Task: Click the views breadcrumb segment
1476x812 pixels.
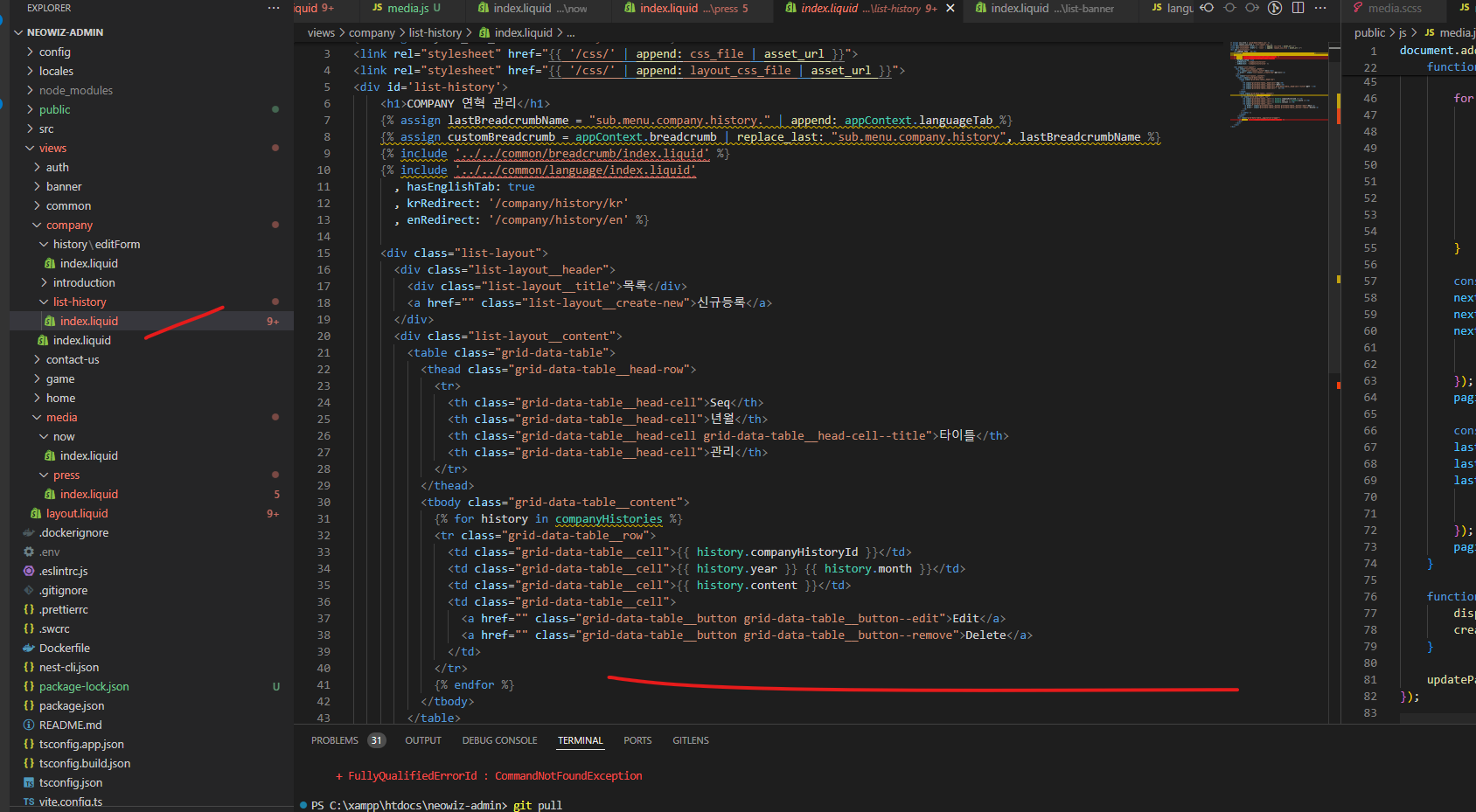Action: click(x=321, y=32)
